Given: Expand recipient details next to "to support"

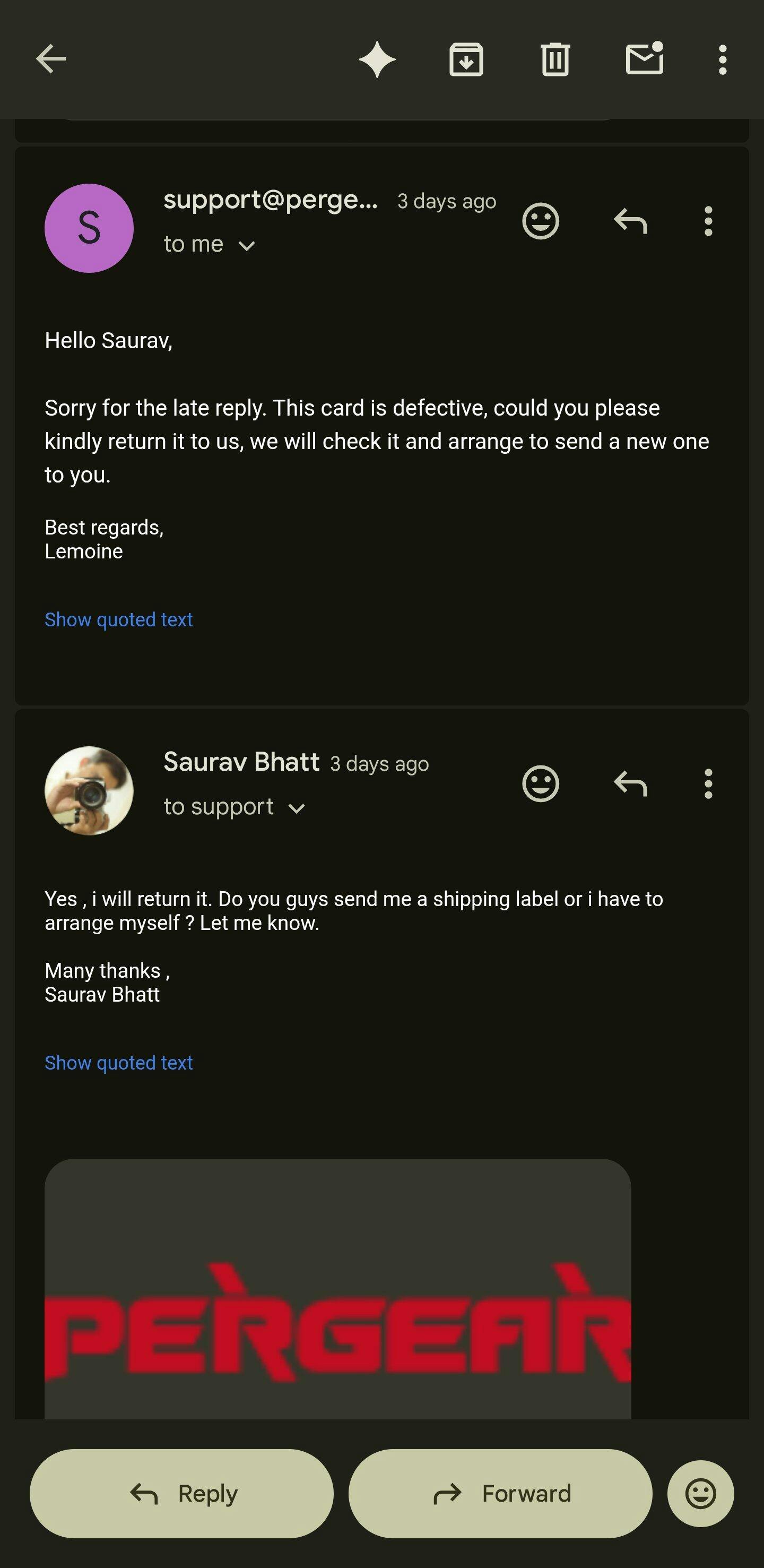Looking at the screenshot, I should 296,808.
